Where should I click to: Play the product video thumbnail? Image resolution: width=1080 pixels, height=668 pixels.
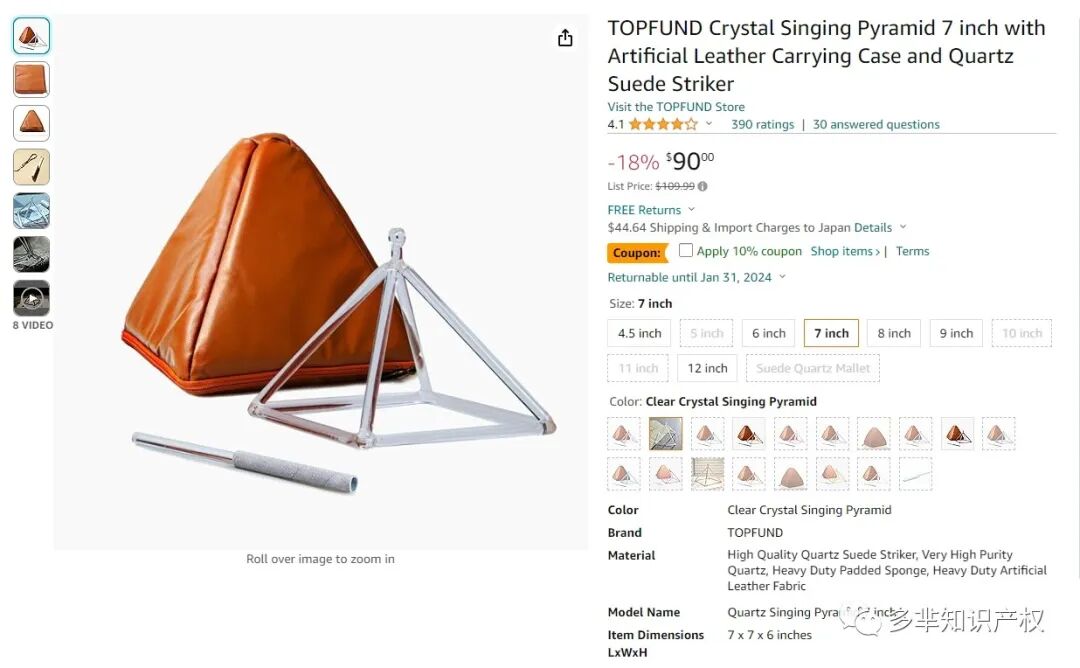tap(32, 298)
